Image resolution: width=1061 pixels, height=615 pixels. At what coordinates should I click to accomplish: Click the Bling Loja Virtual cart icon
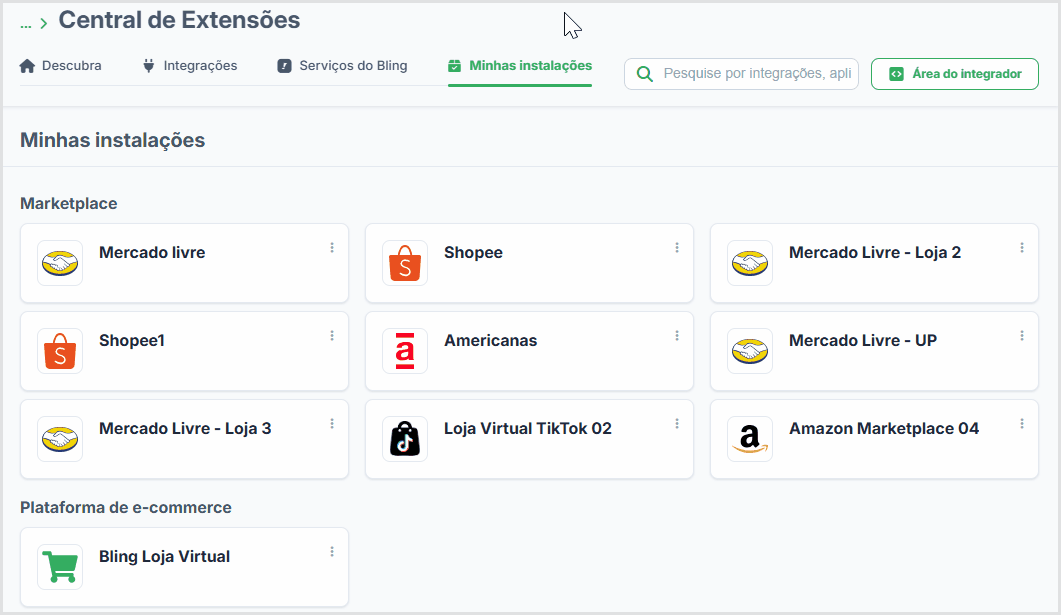tap(60, 567)
